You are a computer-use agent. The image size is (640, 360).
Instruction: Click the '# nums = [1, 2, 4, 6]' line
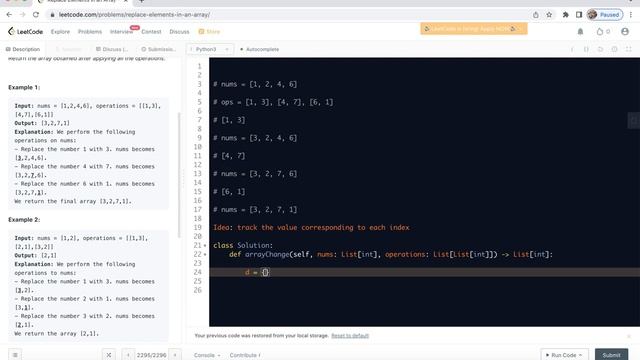(x=255, y=84)
